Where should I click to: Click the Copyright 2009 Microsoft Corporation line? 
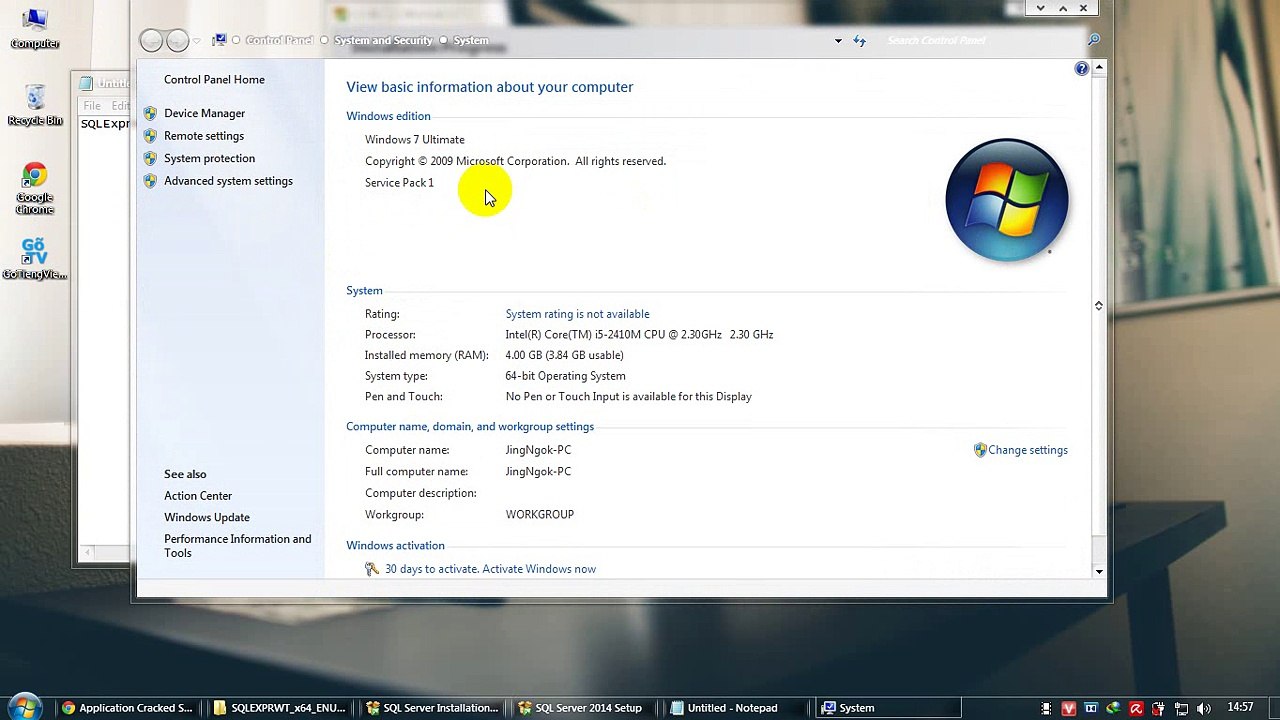[515, 161]
